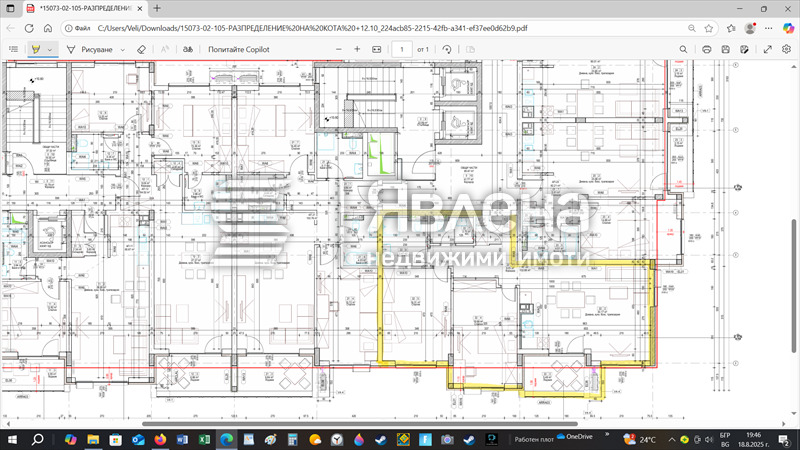This screenshot has width=800, height=450.
Task: Toggle the yellow highlighter tool
Action: pyautogui.click(x=36, y=49)
